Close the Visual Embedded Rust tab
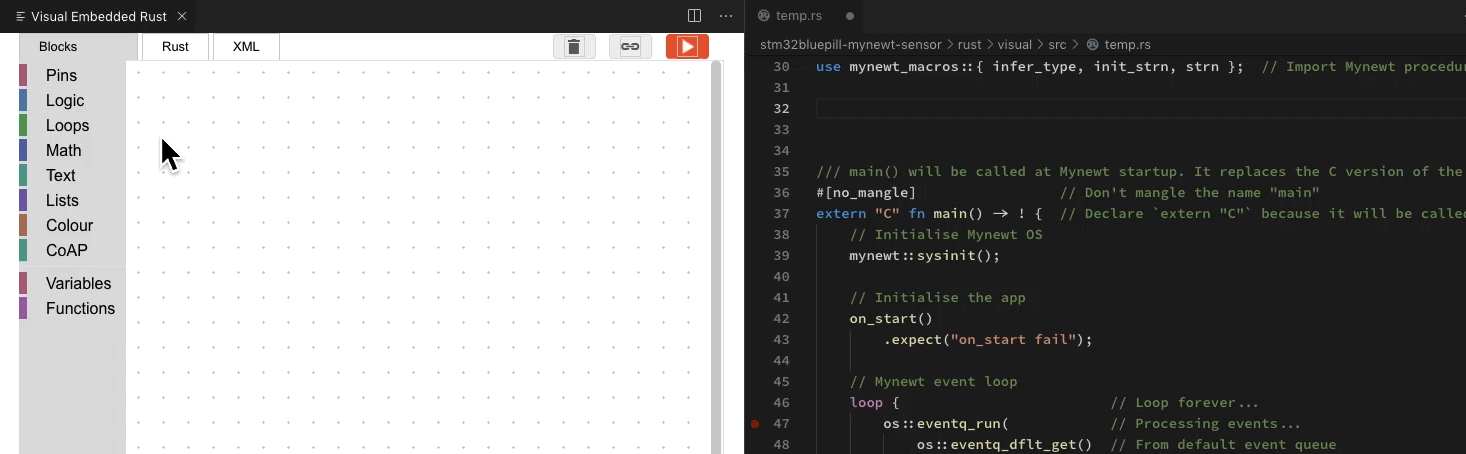 pyautogui.click(x=181, y=16)
